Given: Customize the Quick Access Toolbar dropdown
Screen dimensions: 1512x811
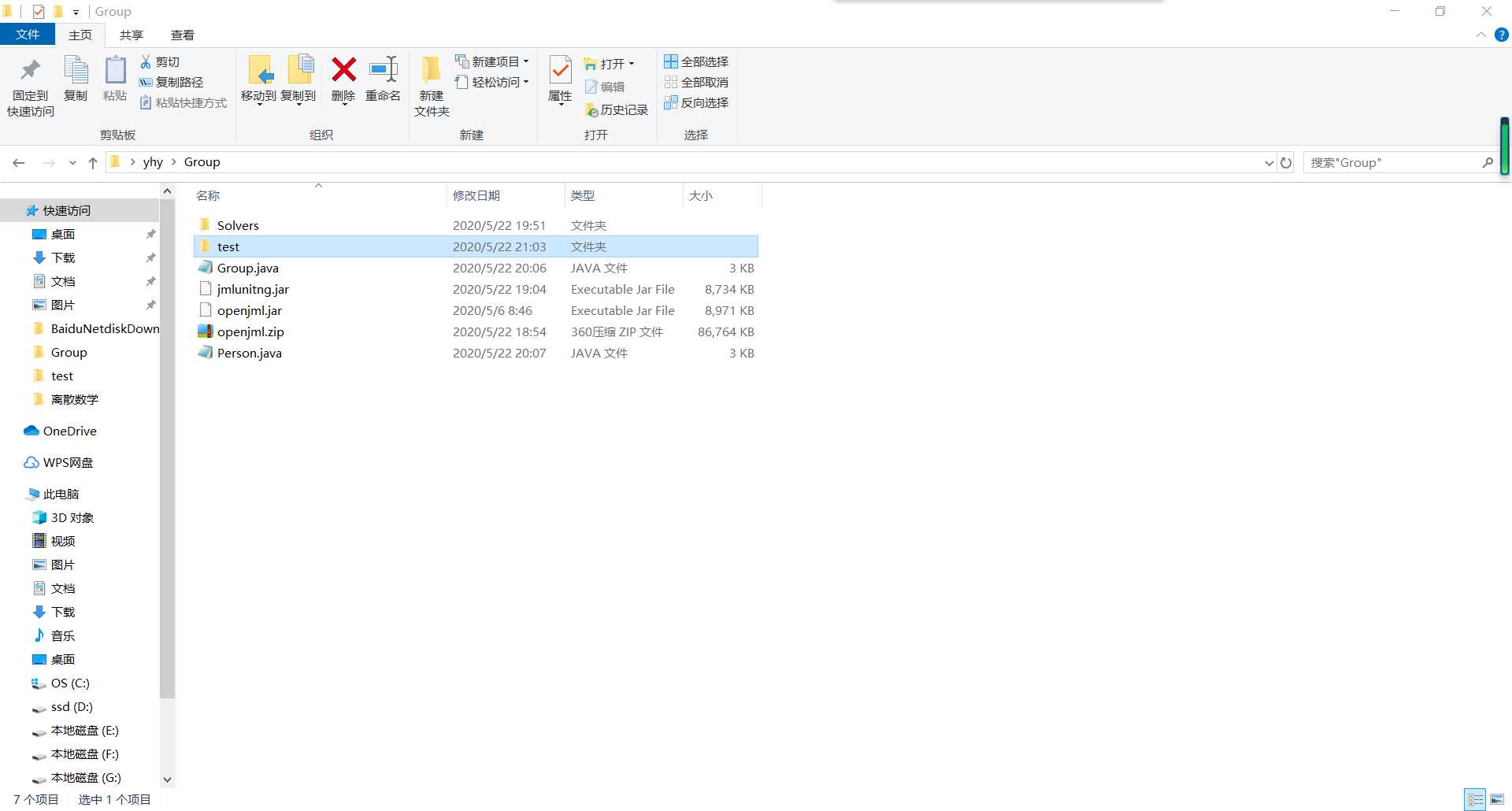Looking at the screenshot, I should coord(76,12).
